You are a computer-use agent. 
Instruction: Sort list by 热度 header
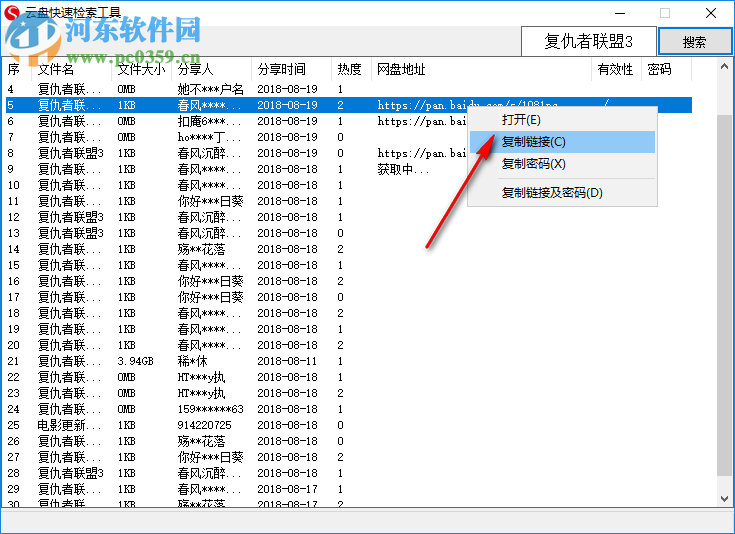coord(352,69)
